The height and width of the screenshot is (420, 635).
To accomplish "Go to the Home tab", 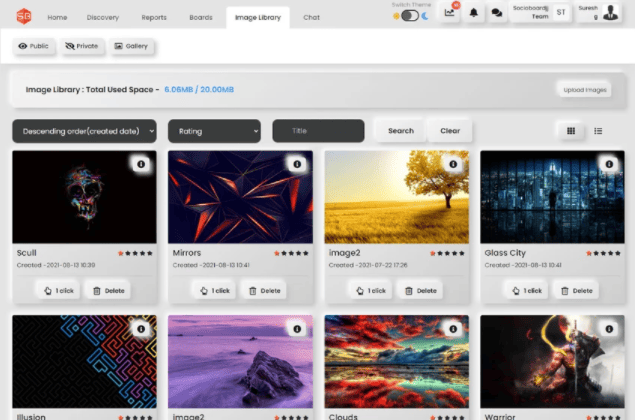I will click(57, 17).
